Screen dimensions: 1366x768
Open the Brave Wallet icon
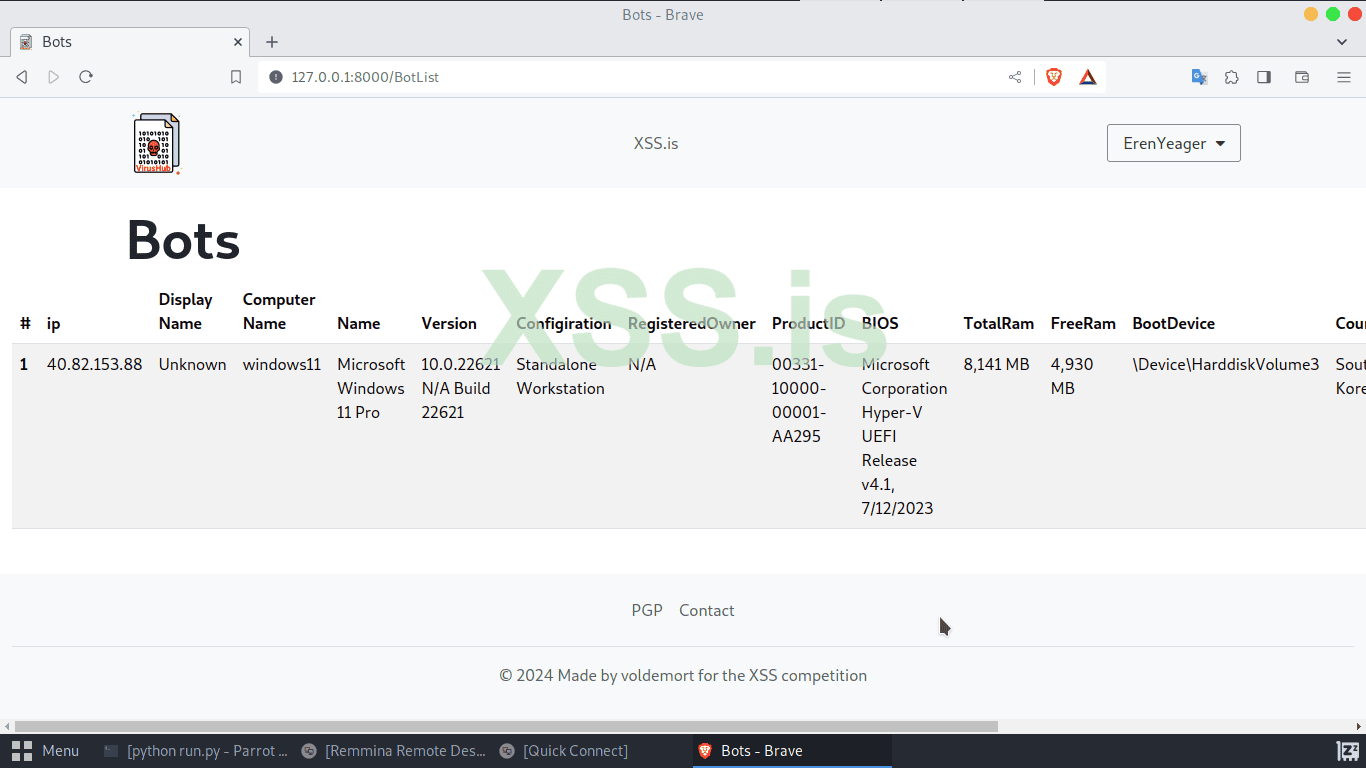[1301, 76]
